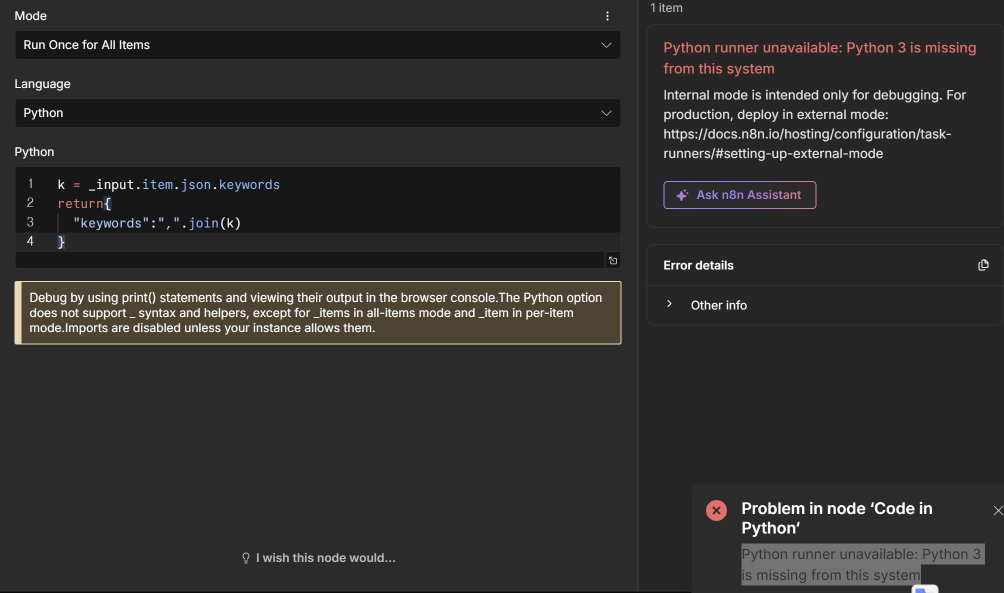Image resolution: width=1004 pixels, height=593 pixels.
Task: Click the 'Error details' heading
Action: 699,265
